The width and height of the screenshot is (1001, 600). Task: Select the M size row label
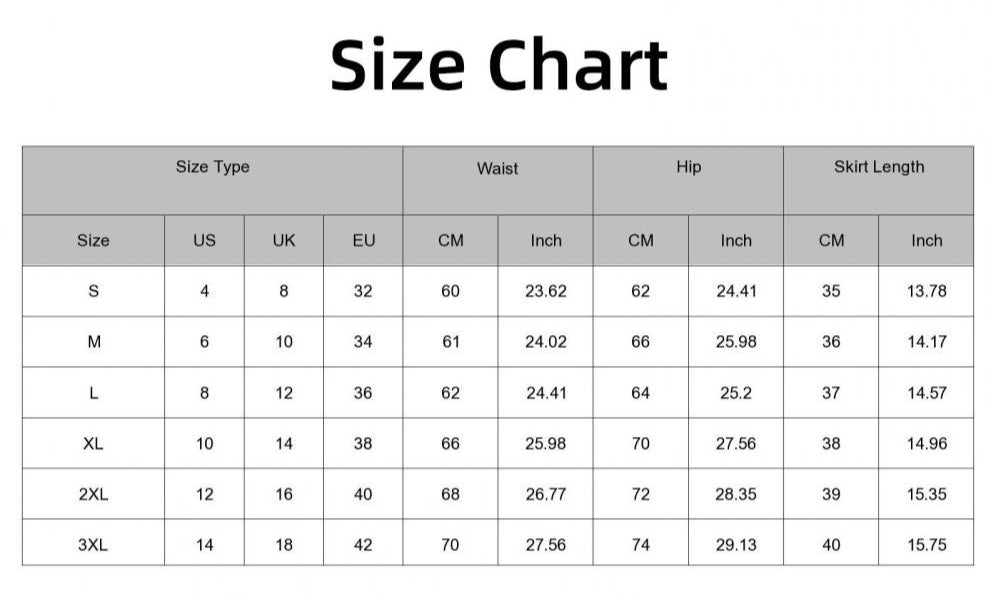93,342
